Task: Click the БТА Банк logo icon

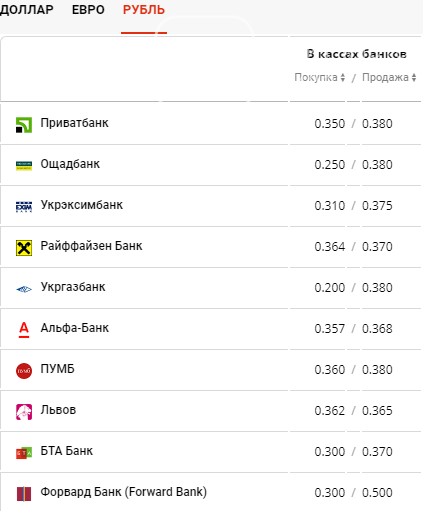Action: 24,453
